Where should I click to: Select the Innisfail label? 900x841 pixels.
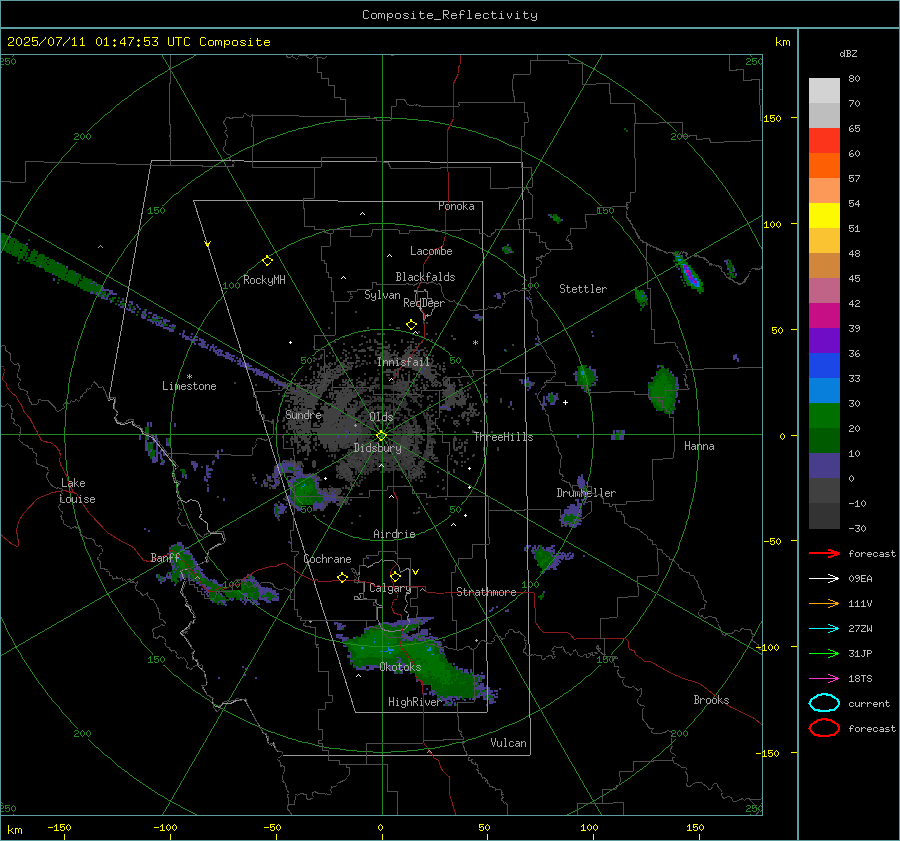point(404,362)
